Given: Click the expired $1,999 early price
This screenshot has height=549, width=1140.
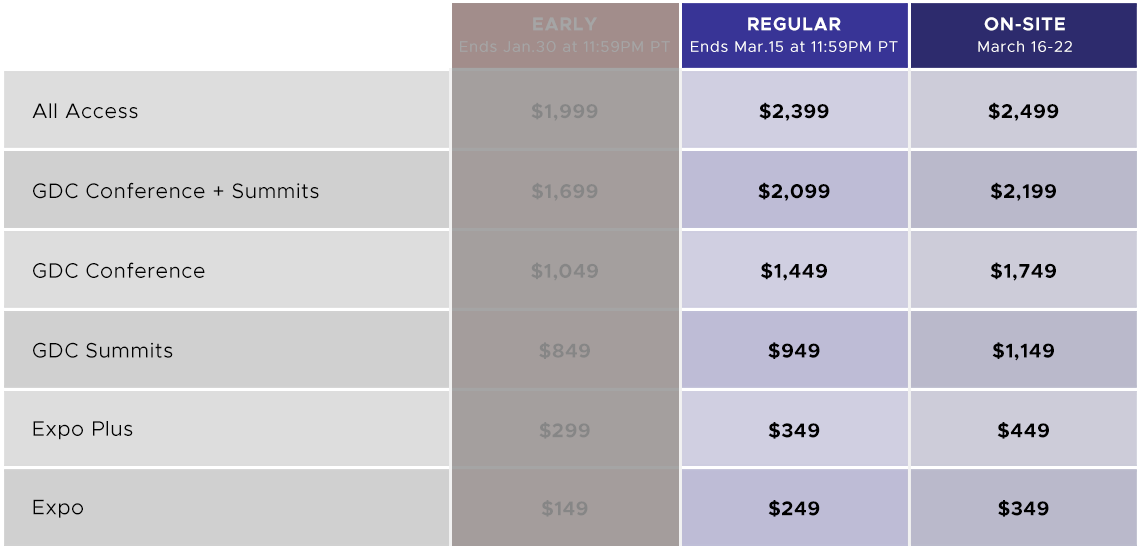Looking at the screenshot, I should [x=565, y=111].
